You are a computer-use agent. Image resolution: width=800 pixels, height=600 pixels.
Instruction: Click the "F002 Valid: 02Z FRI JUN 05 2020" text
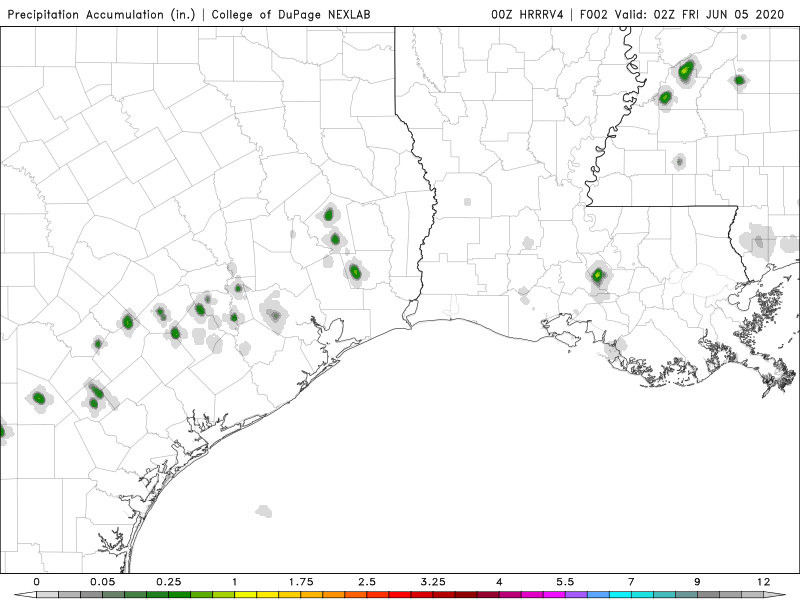(682, 14)
